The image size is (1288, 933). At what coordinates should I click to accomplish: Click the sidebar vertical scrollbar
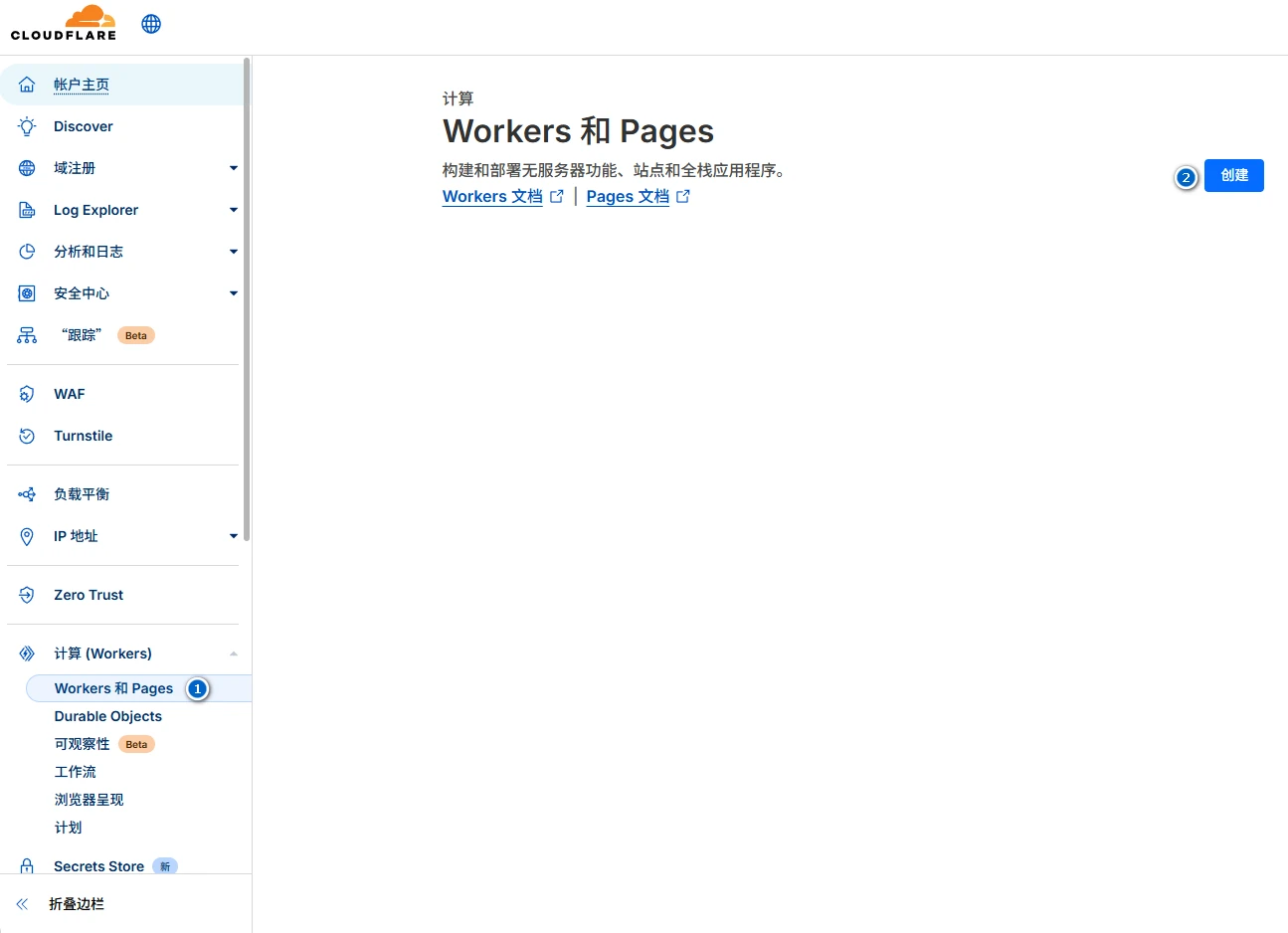(247, 298)
